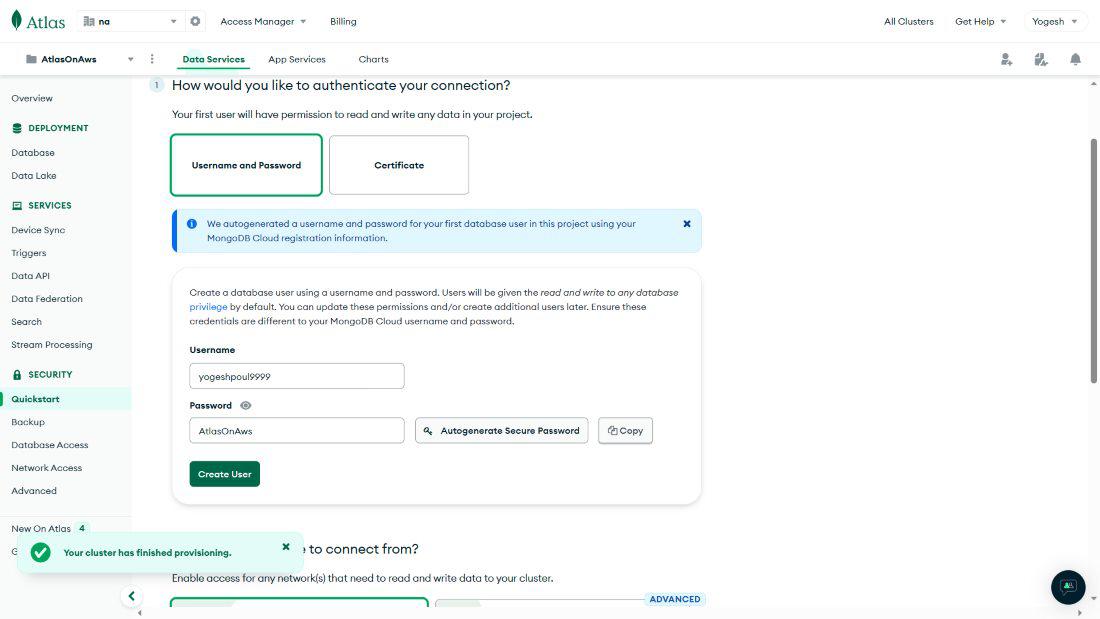Screen dimensions: 1100x619
Task: Click the invite user icon
Action: [x=1006, y=60]
